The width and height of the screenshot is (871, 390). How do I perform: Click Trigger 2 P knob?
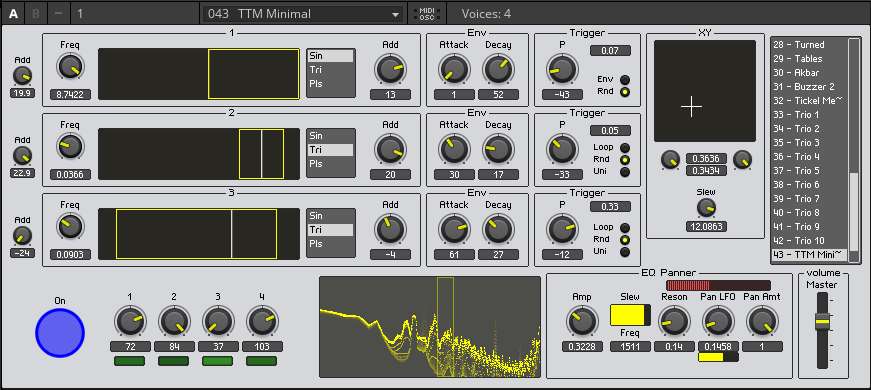point(562,150)
